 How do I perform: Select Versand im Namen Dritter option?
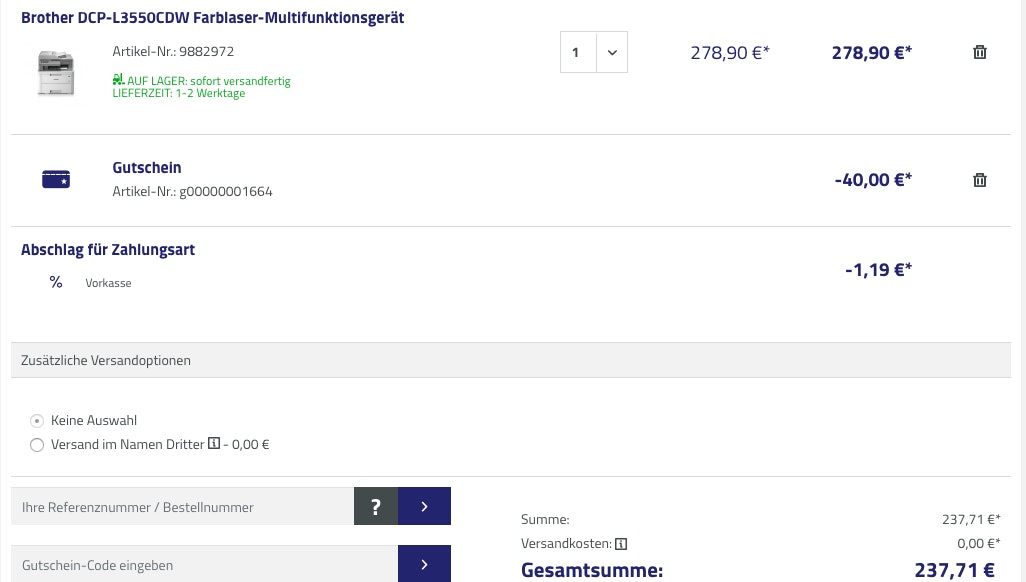point(37,445)
